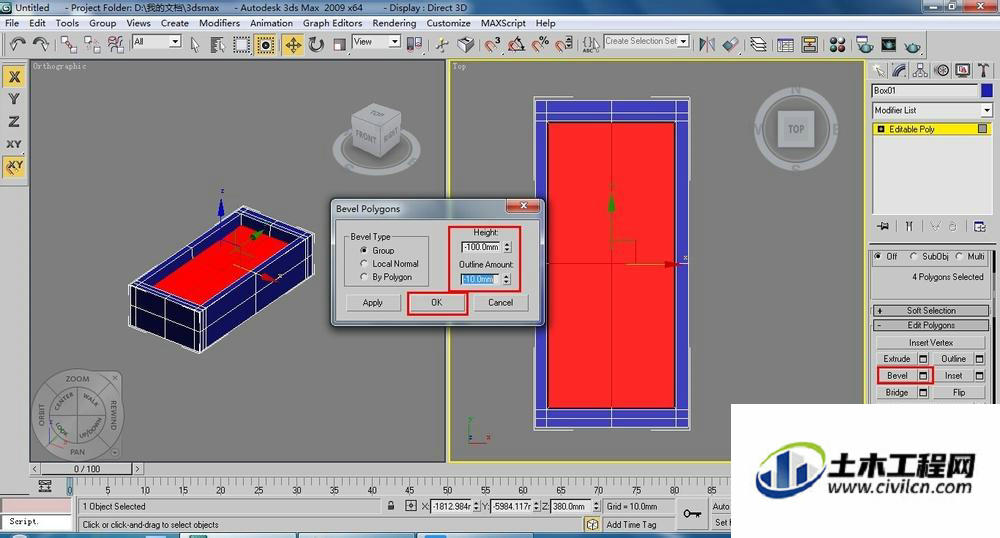Pick the Rectangular Selection Region tool
Viewport: 1000px width, 538px height.
point(241,44)
